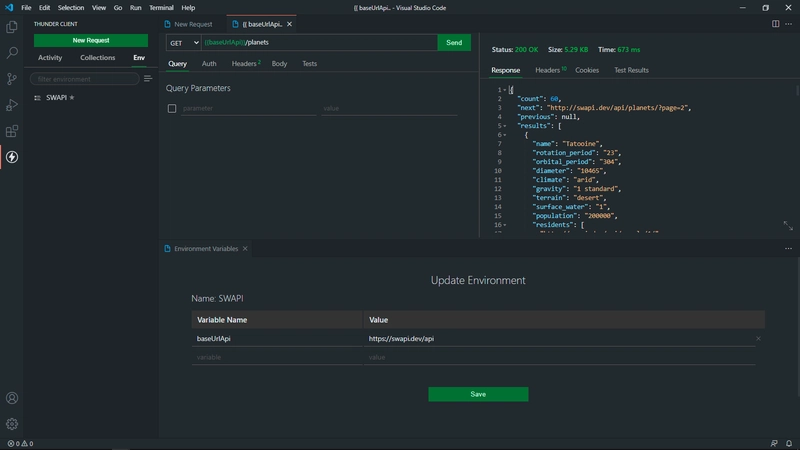Open the Run menu
Screen dimensions: 800x450
[x=135, y=8]
